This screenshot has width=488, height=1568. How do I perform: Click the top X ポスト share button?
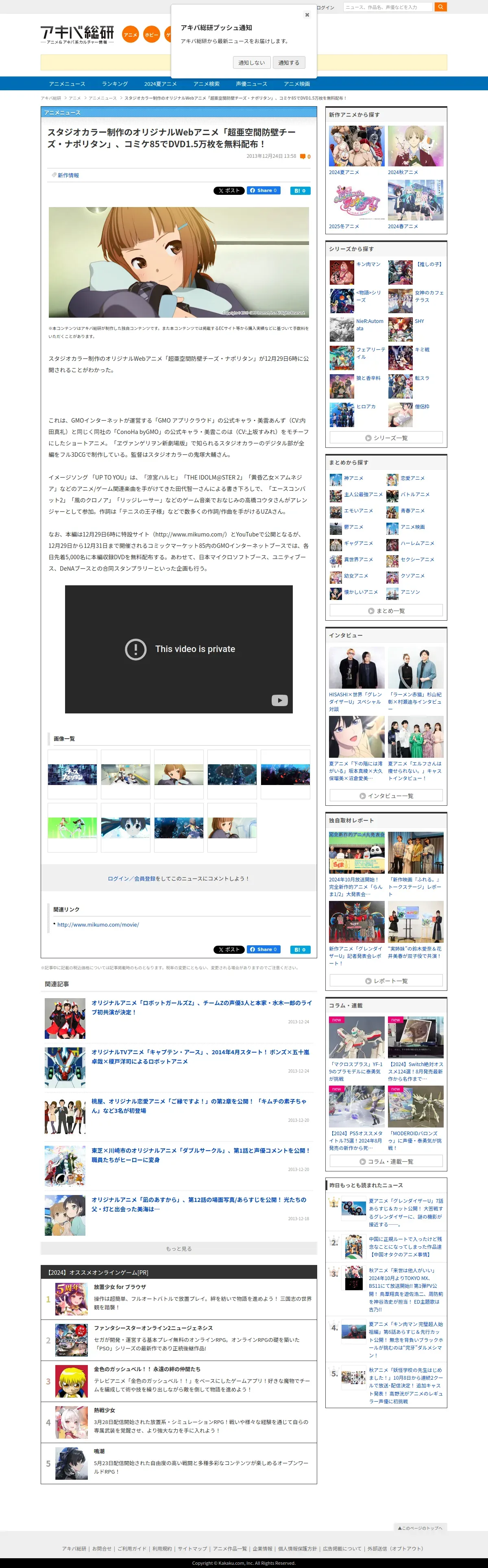229,190
